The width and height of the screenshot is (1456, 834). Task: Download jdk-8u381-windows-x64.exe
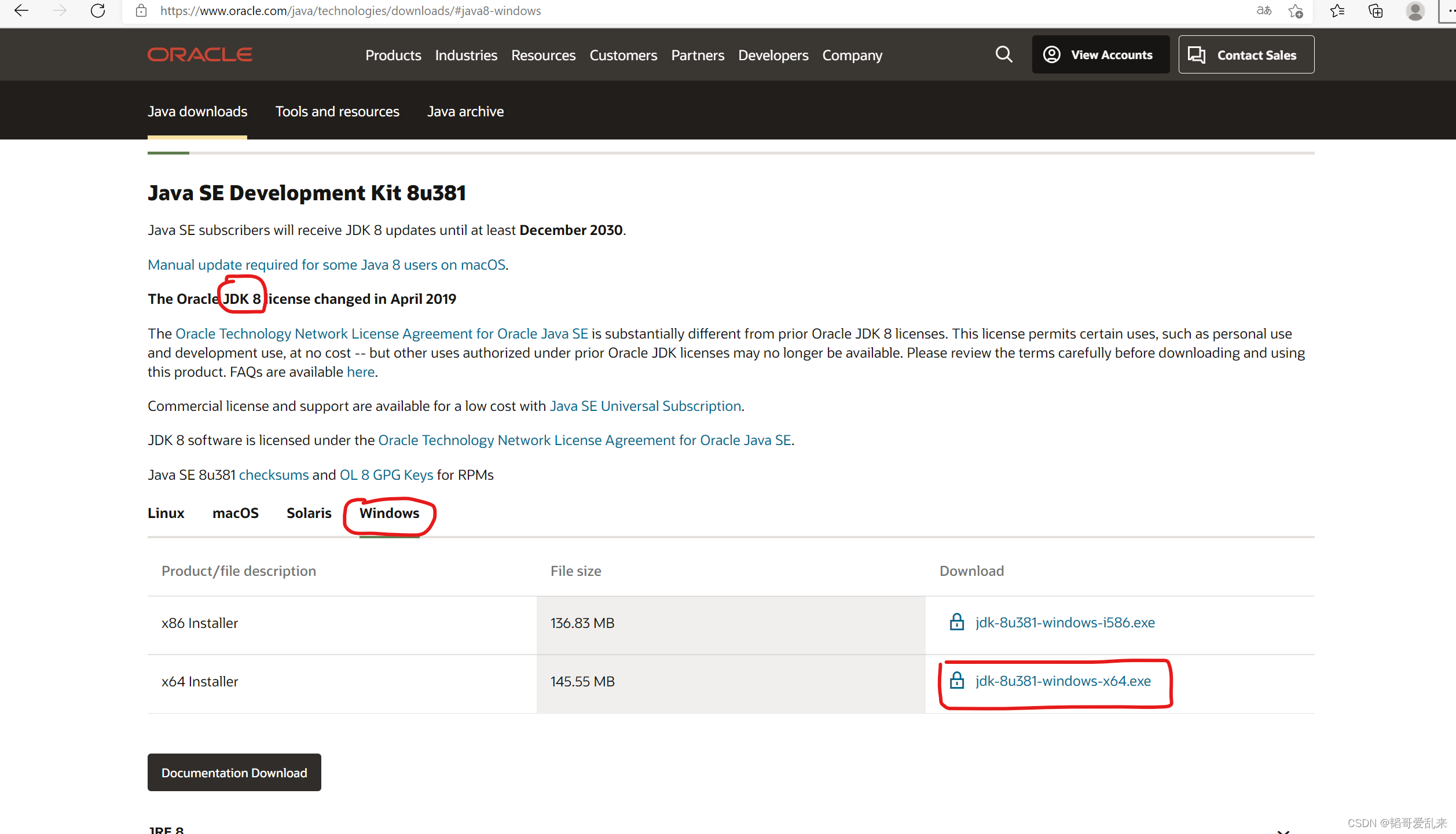coord(1063,681)
